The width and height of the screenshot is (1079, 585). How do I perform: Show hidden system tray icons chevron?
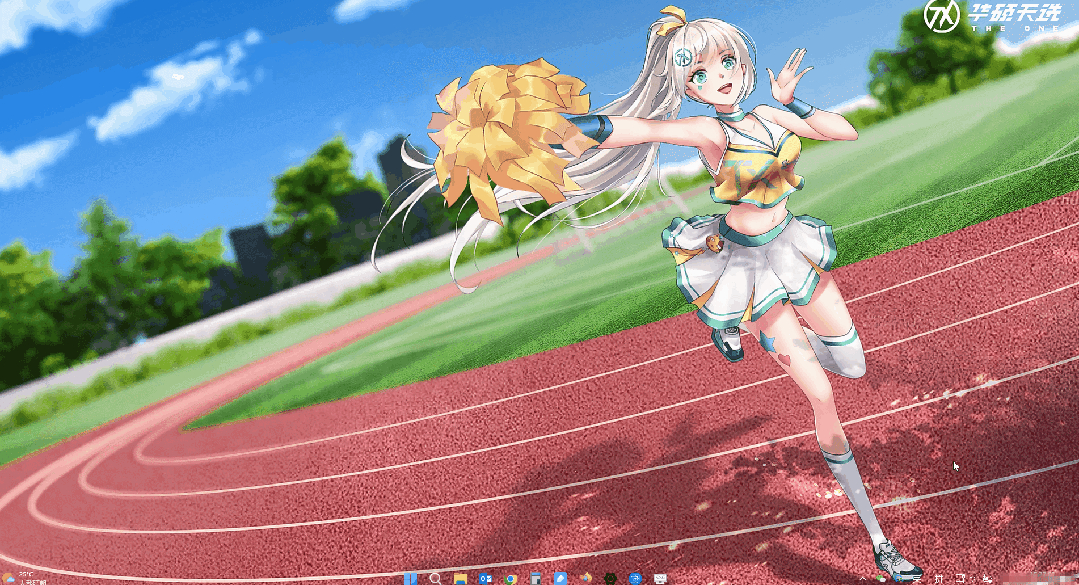click(x=863, y=579)
